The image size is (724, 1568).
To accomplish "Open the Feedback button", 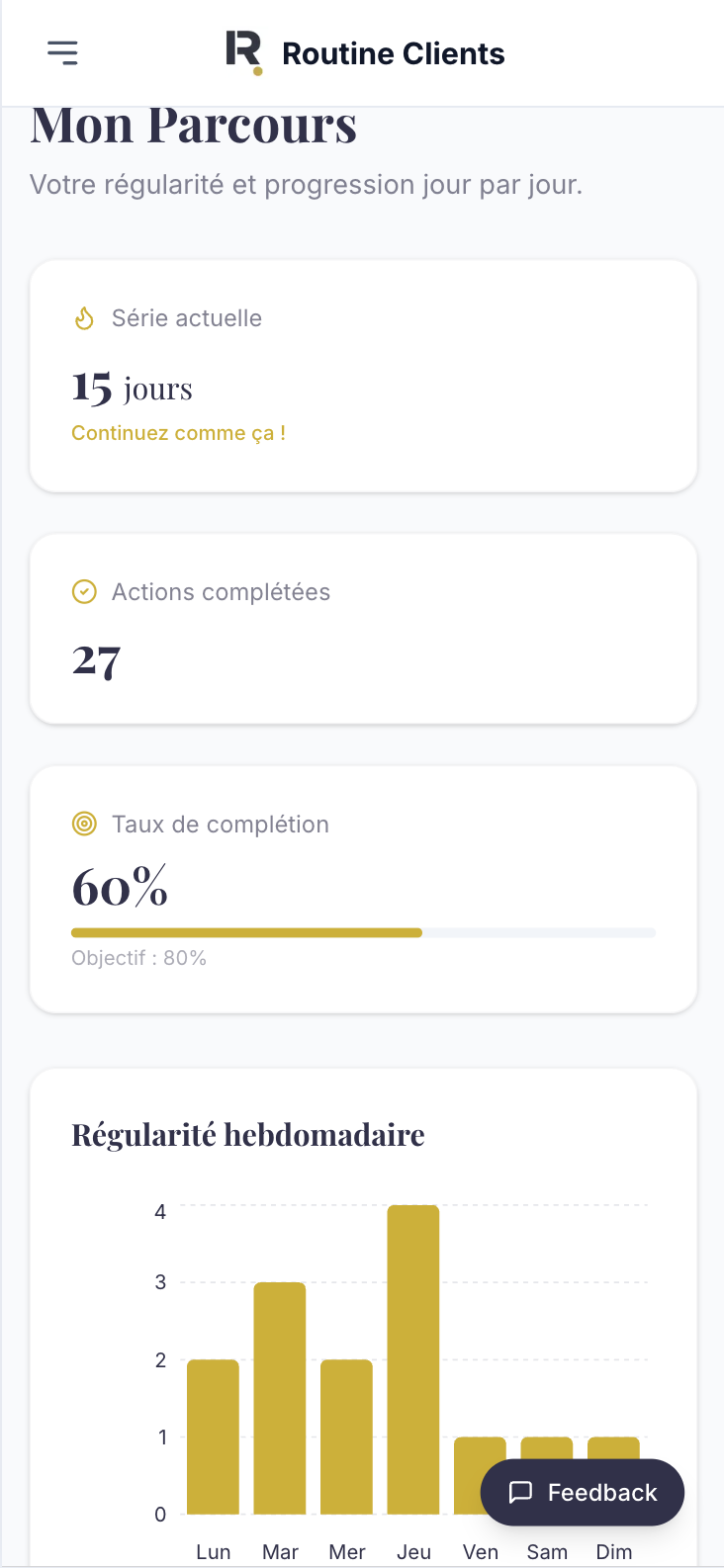I will click(x=583, y=1492).
